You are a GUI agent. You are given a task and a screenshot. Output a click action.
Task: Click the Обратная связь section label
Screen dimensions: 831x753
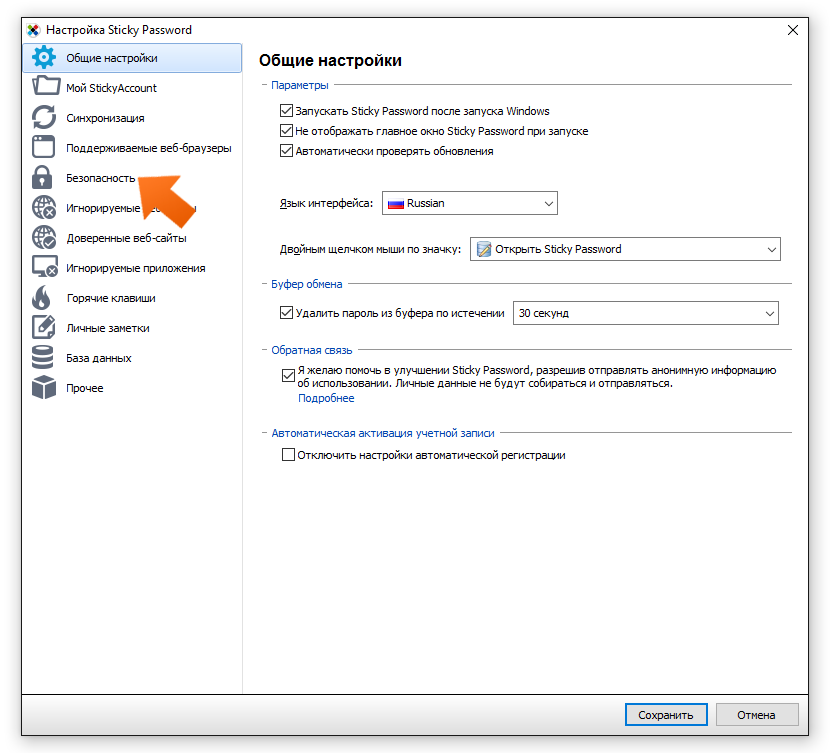pyautogui.click(x=312, y=350)
